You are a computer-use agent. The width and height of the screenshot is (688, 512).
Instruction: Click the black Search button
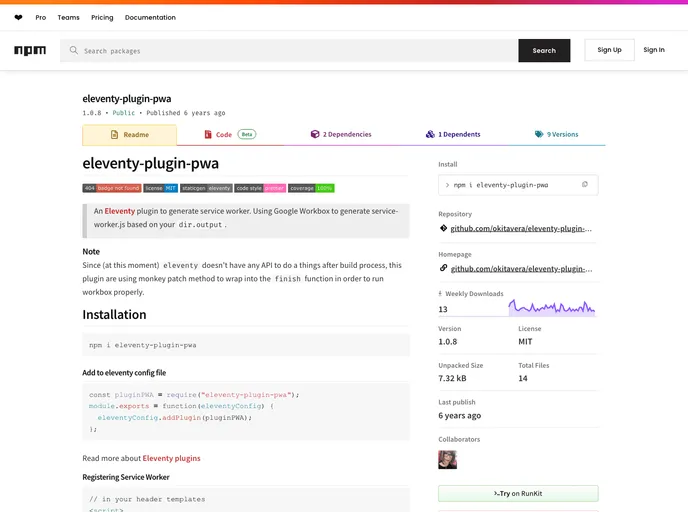(544, 50)
